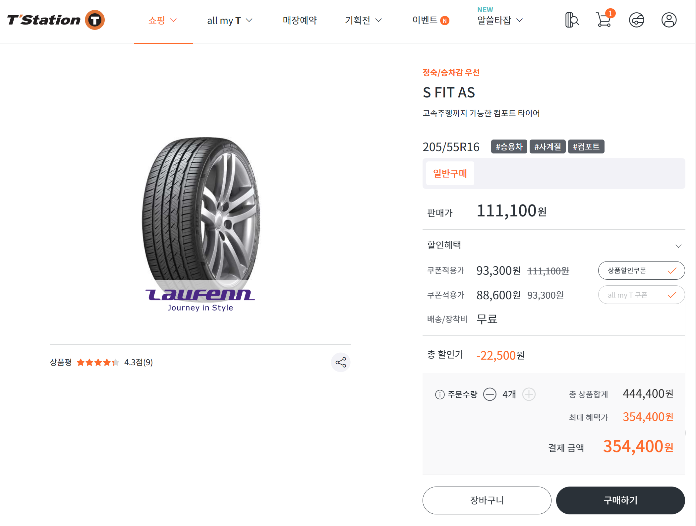Click the 무료 shipping/installation fee text
696x526 pixels.
tap(486, 319)
